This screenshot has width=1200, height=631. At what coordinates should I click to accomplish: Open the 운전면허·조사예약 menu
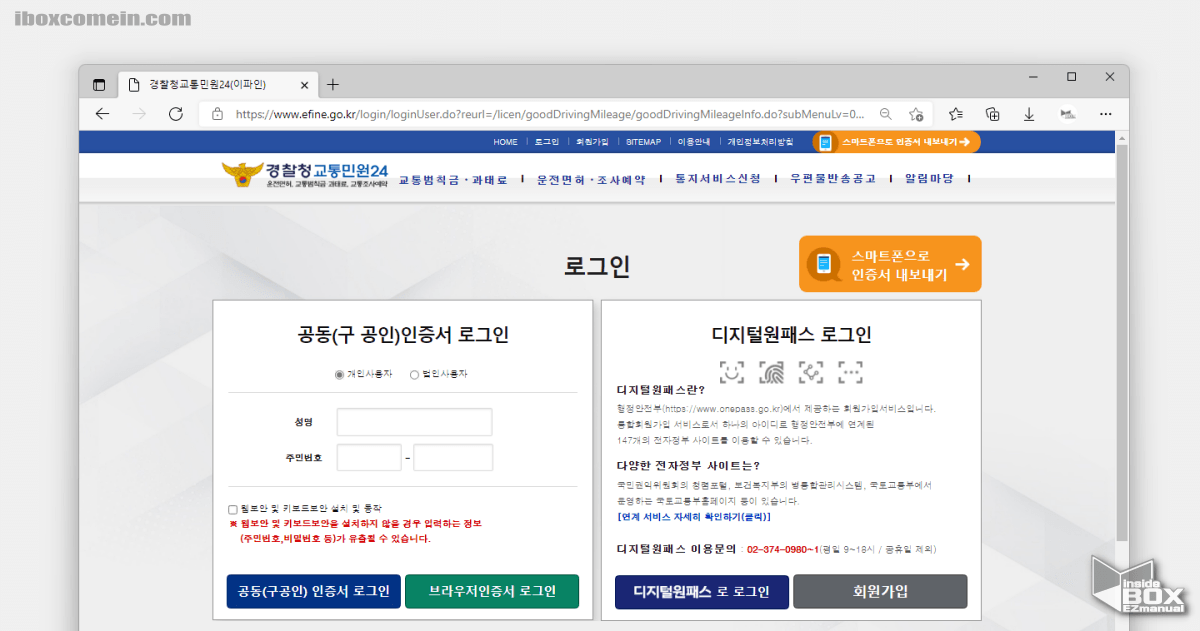tap(589, 179)
